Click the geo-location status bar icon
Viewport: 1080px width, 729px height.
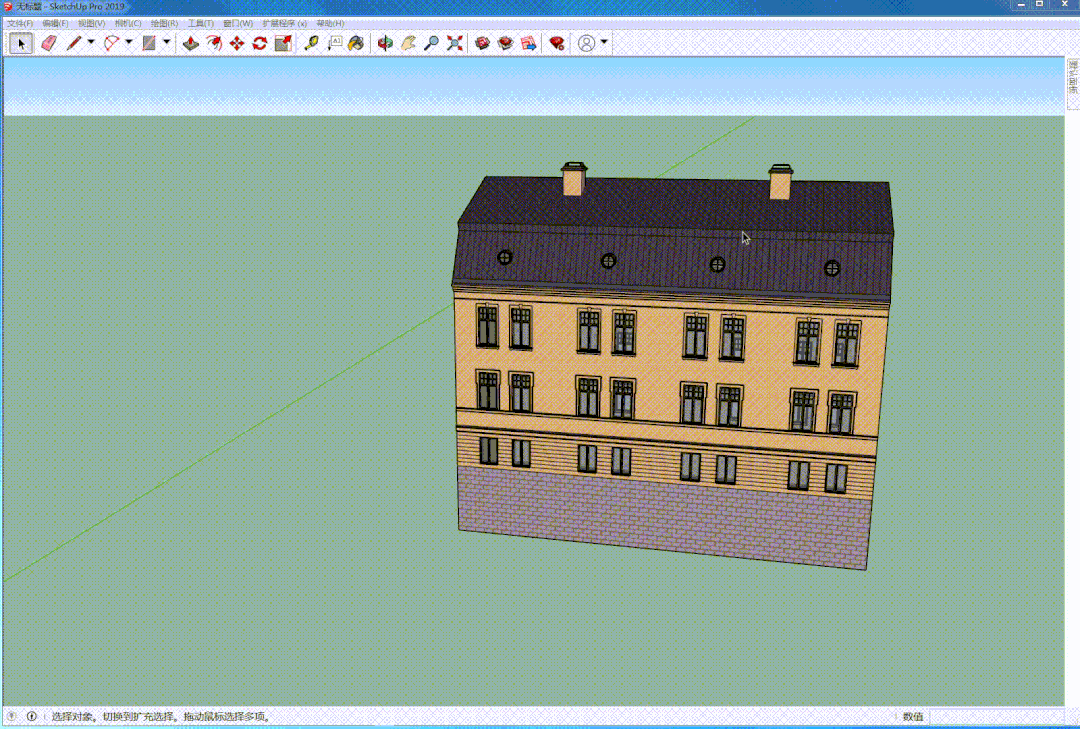point(12,717)
